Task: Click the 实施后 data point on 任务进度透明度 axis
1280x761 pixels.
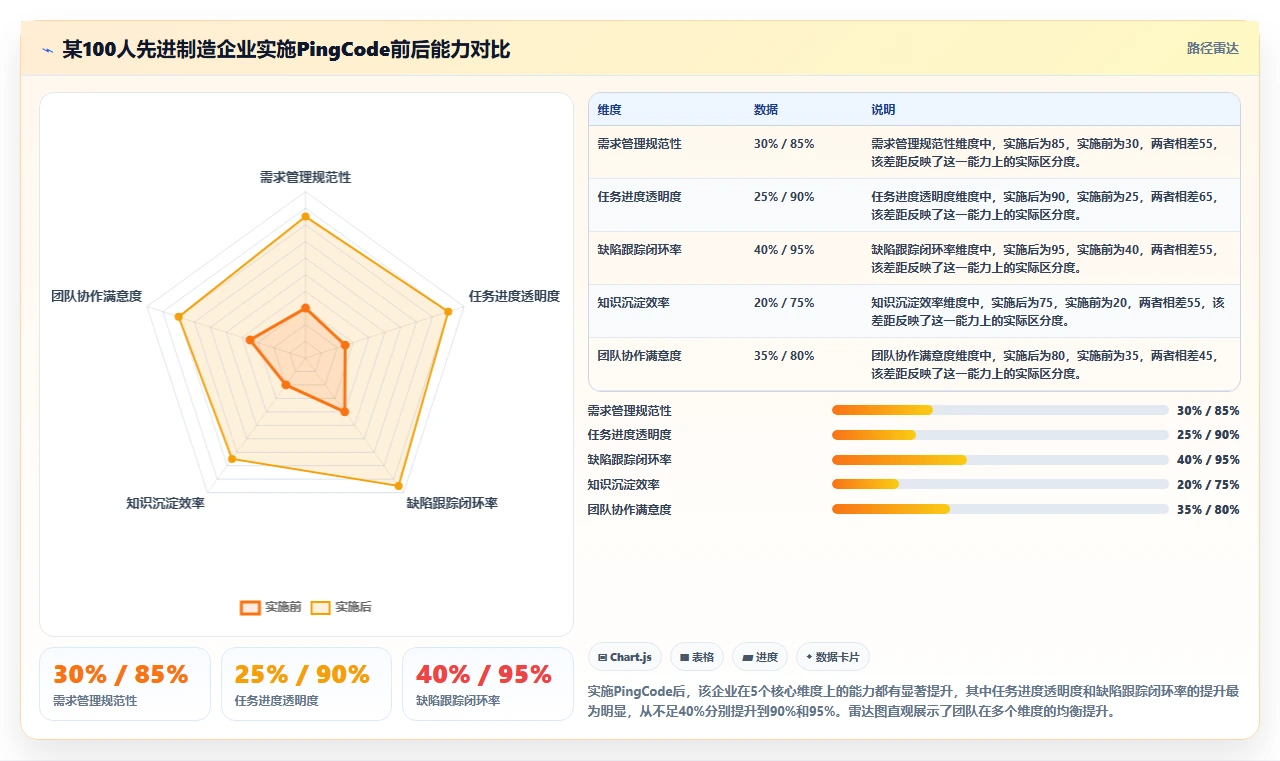Action: [447, 312]
